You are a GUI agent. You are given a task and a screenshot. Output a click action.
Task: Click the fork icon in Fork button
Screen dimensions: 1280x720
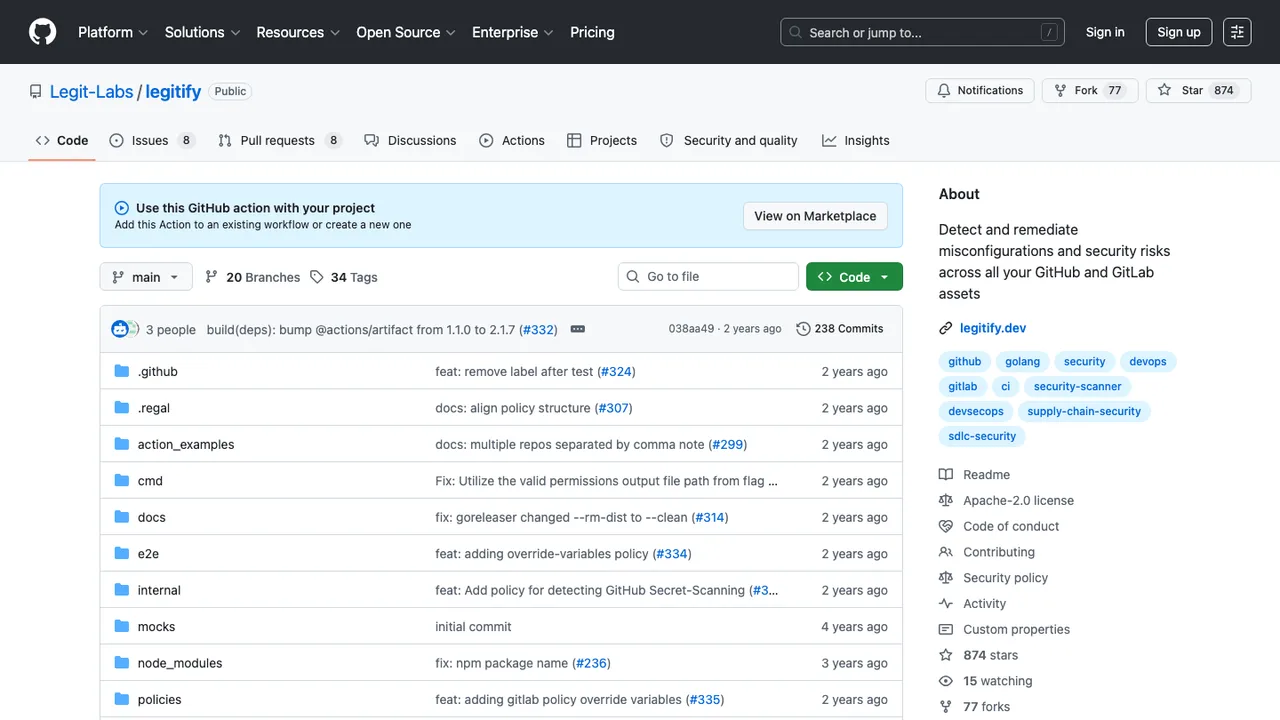tap(1060, 90)
